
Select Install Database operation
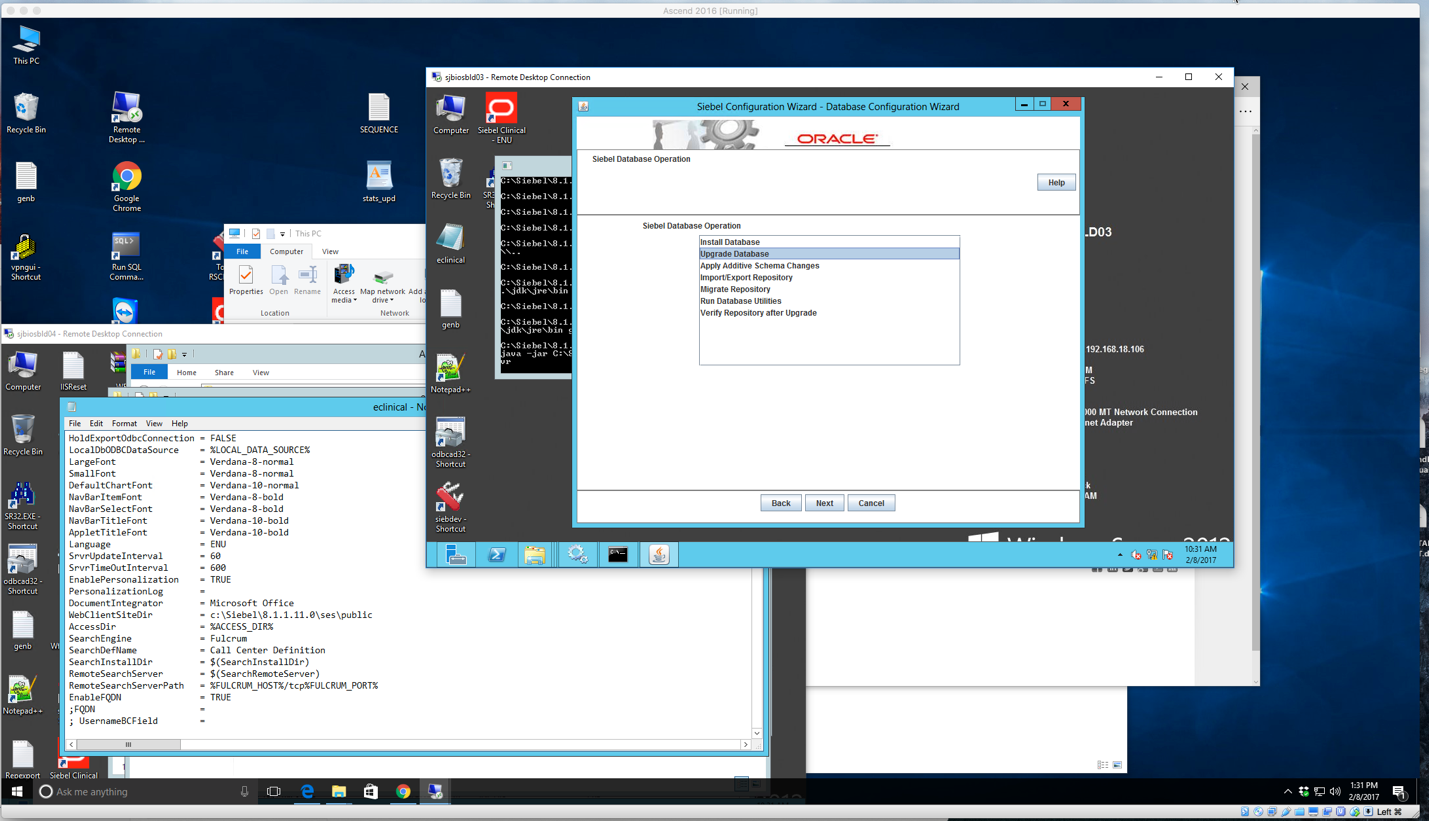tap(829, 242)
